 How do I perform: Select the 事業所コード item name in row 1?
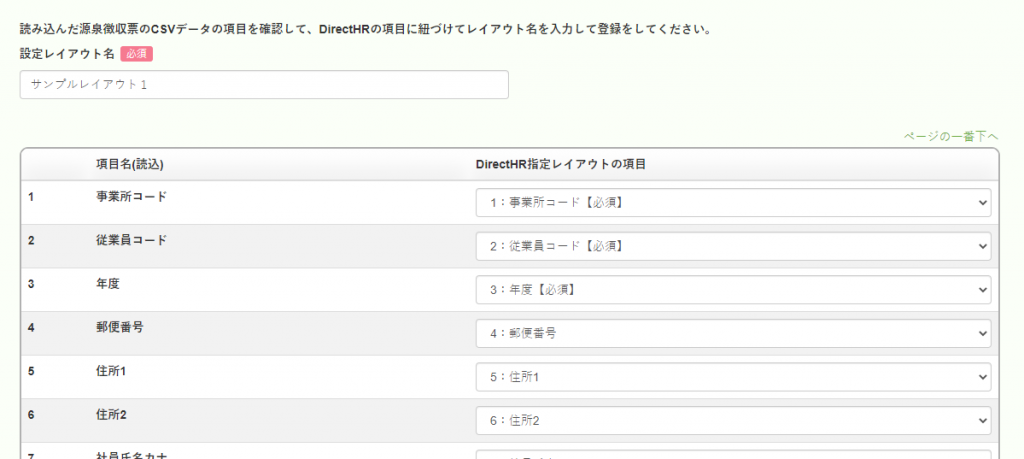coord(131,196)
